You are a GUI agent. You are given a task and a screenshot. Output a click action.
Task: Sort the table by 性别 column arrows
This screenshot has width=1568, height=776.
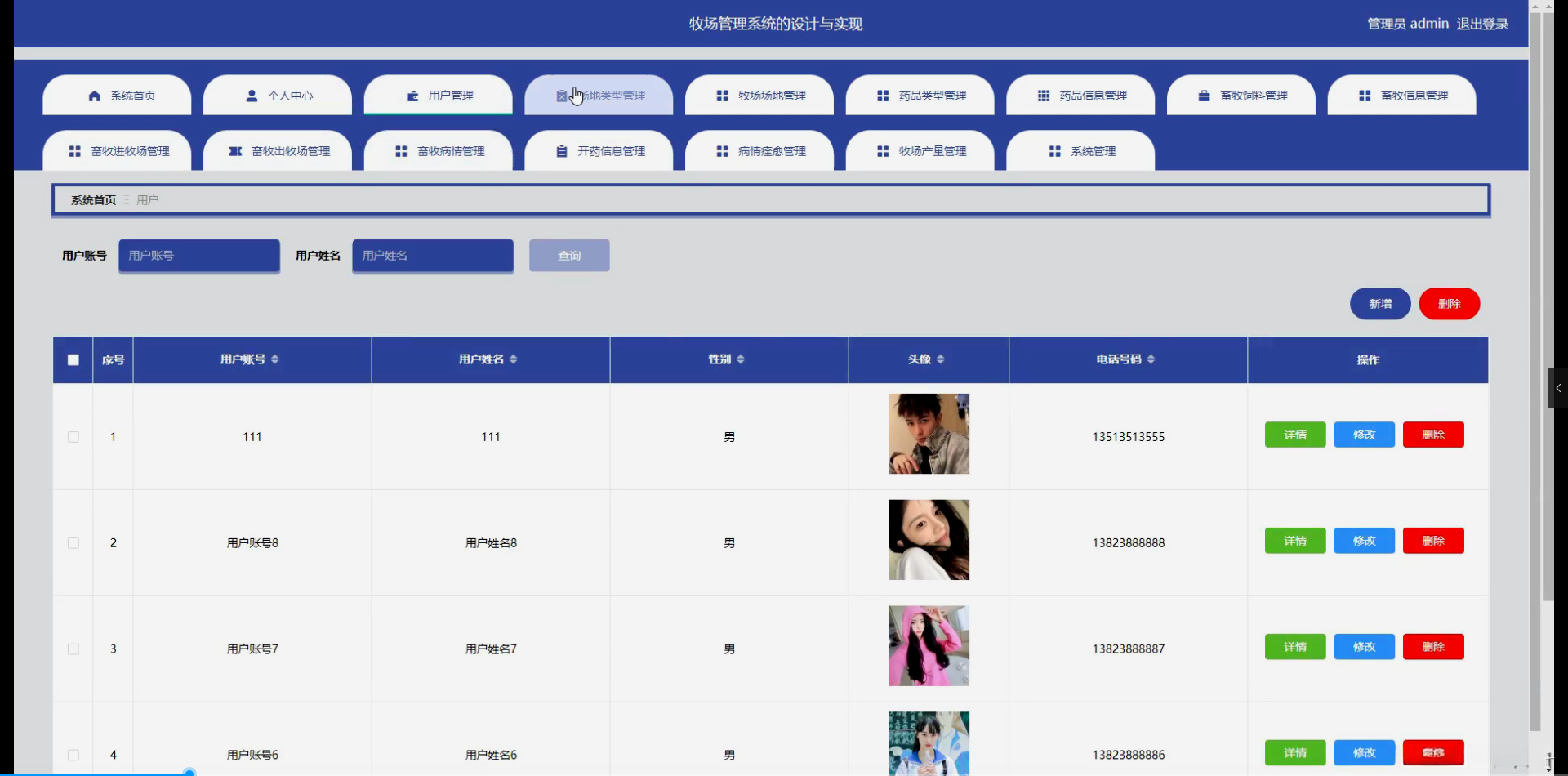pos(741,359)
